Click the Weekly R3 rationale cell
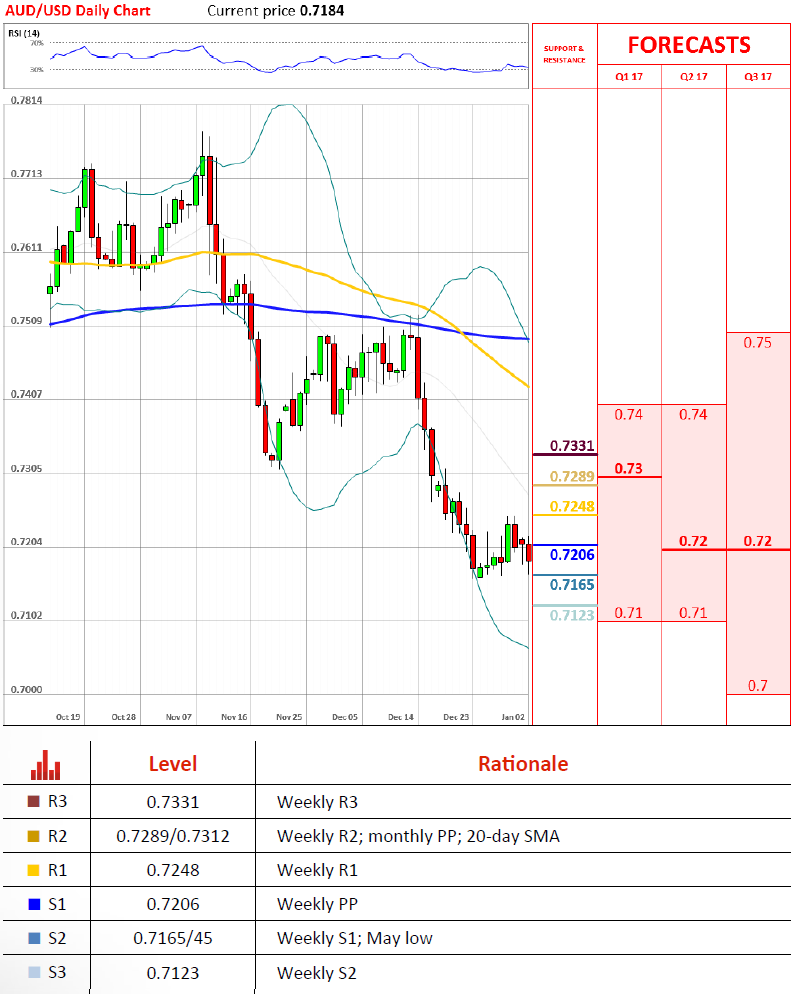 pos(317,802)
